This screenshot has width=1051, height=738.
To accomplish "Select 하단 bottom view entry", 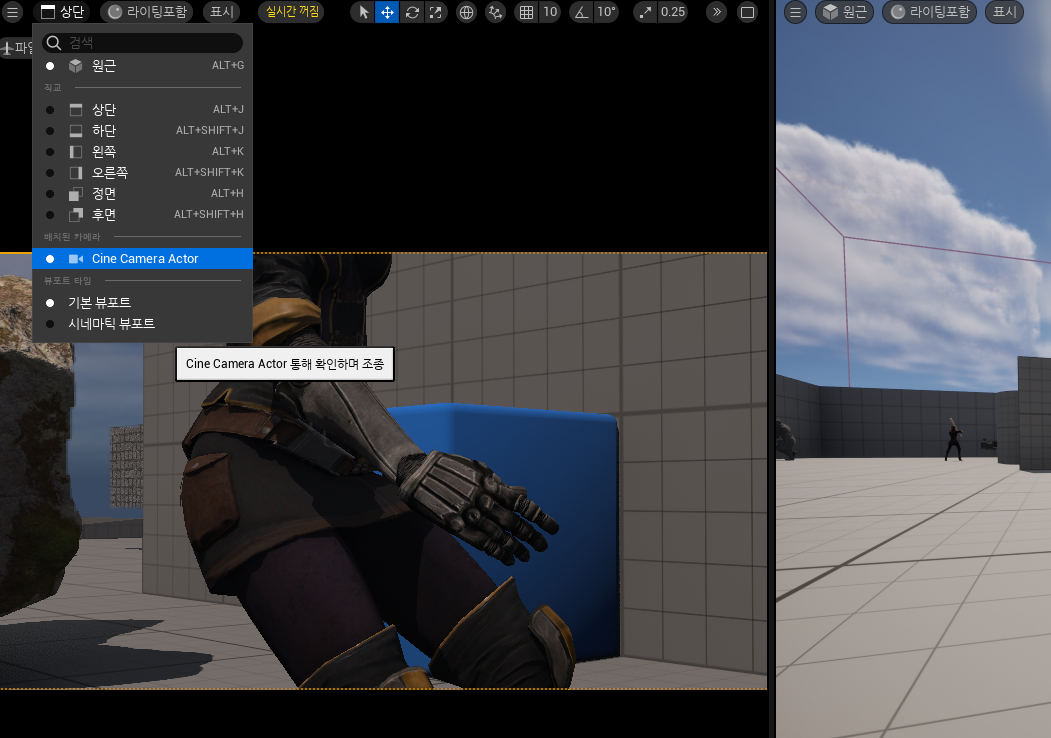I will point(143,130).
